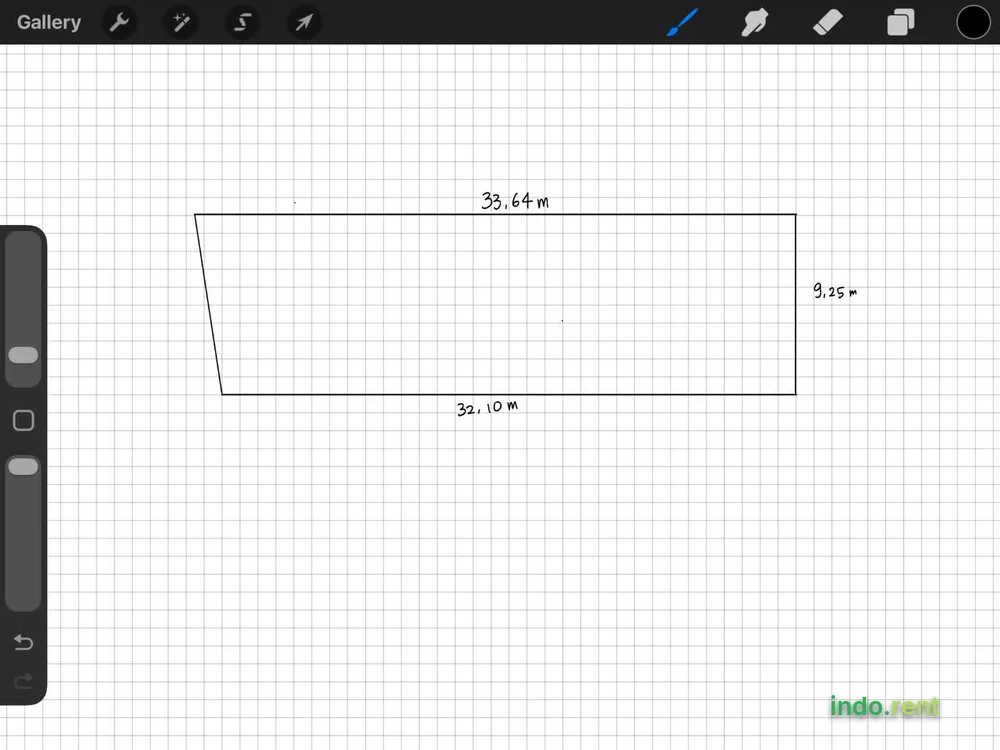
Task: Click the brush opacity slider handle
Action: pos(24,467)
